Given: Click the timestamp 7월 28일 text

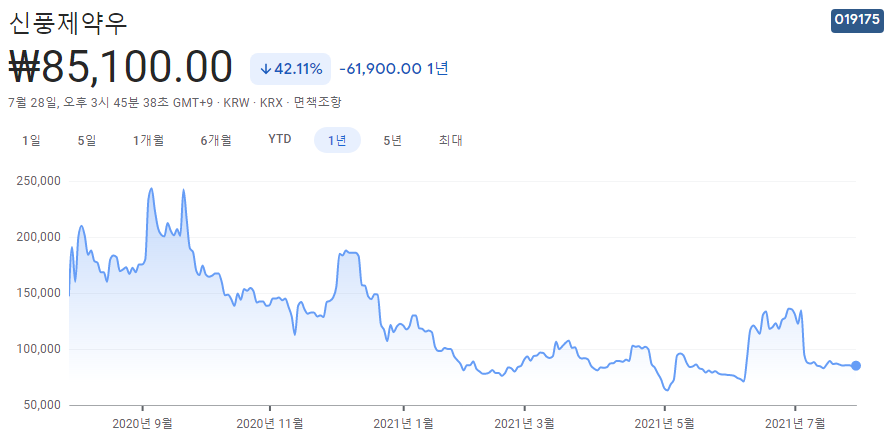Looking at the screenshot, I should (x=34, y=102).
